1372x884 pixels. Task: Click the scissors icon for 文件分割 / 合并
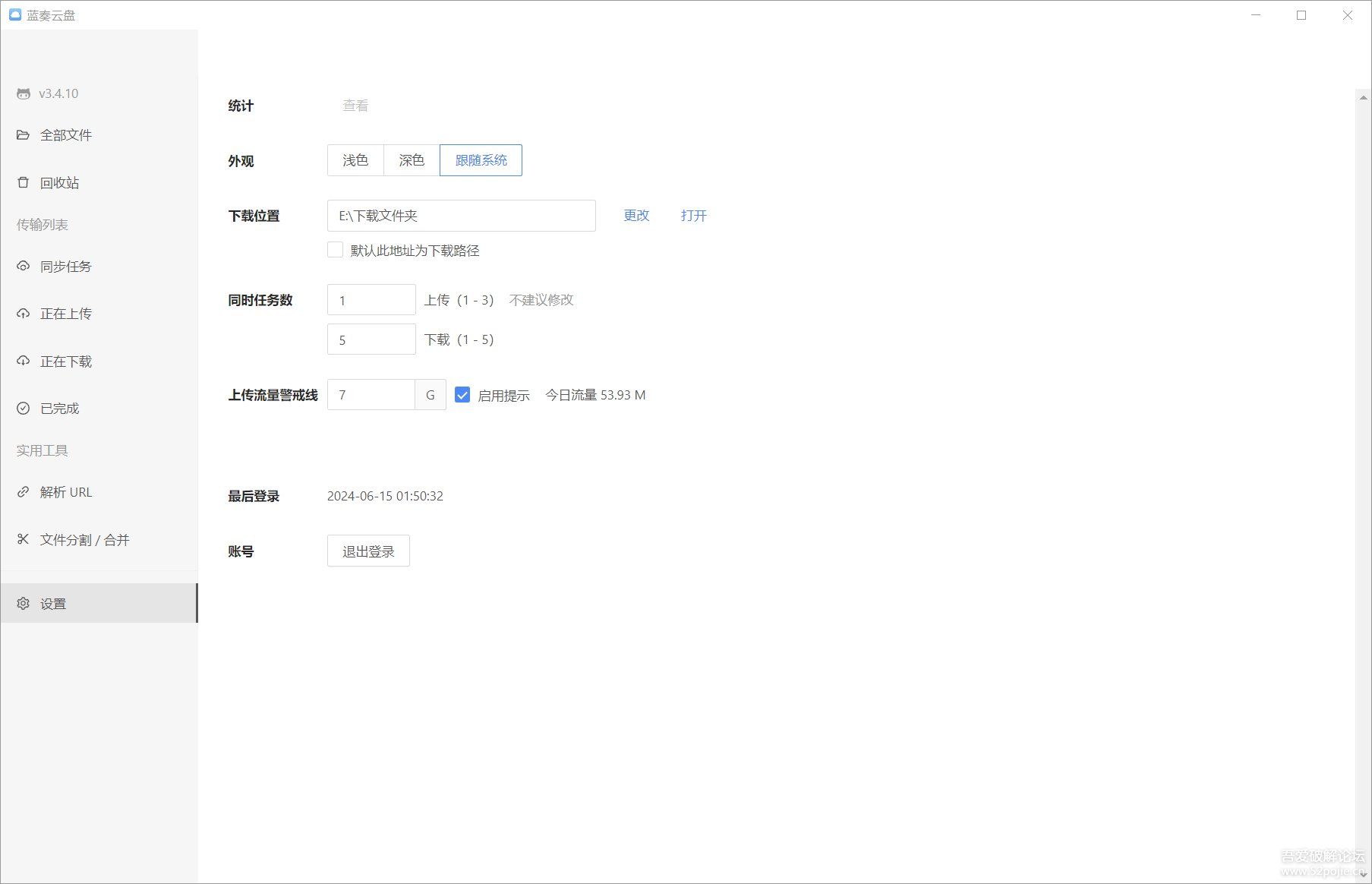pos(24,539)
